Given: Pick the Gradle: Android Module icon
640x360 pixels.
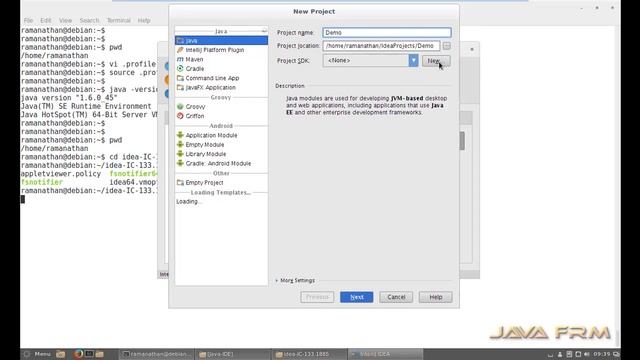Looking at the screenshot, I should pos(180,163).
